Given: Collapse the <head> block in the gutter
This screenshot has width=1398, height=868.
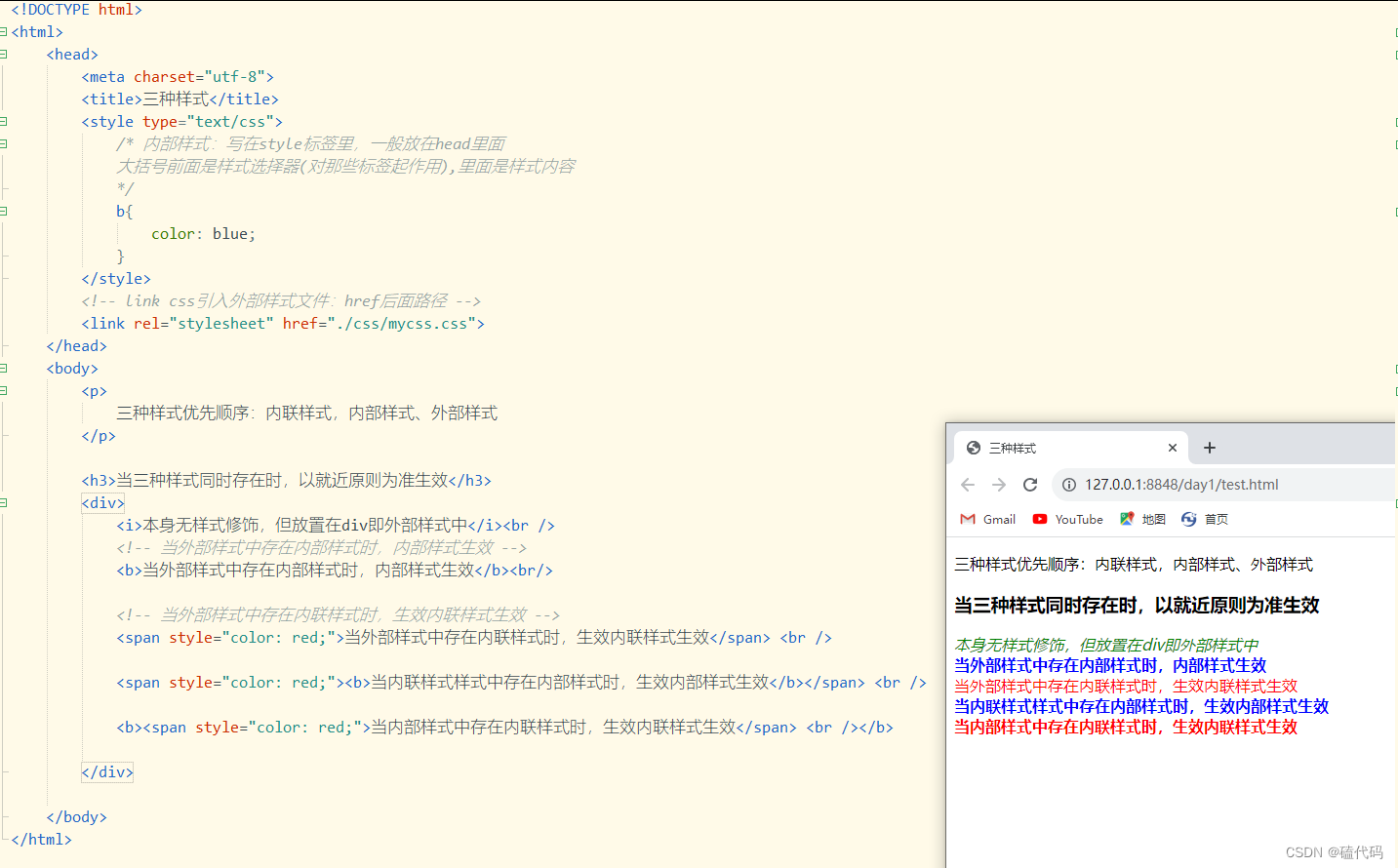Looking at the screenshot, I should (x=4, y=55).
